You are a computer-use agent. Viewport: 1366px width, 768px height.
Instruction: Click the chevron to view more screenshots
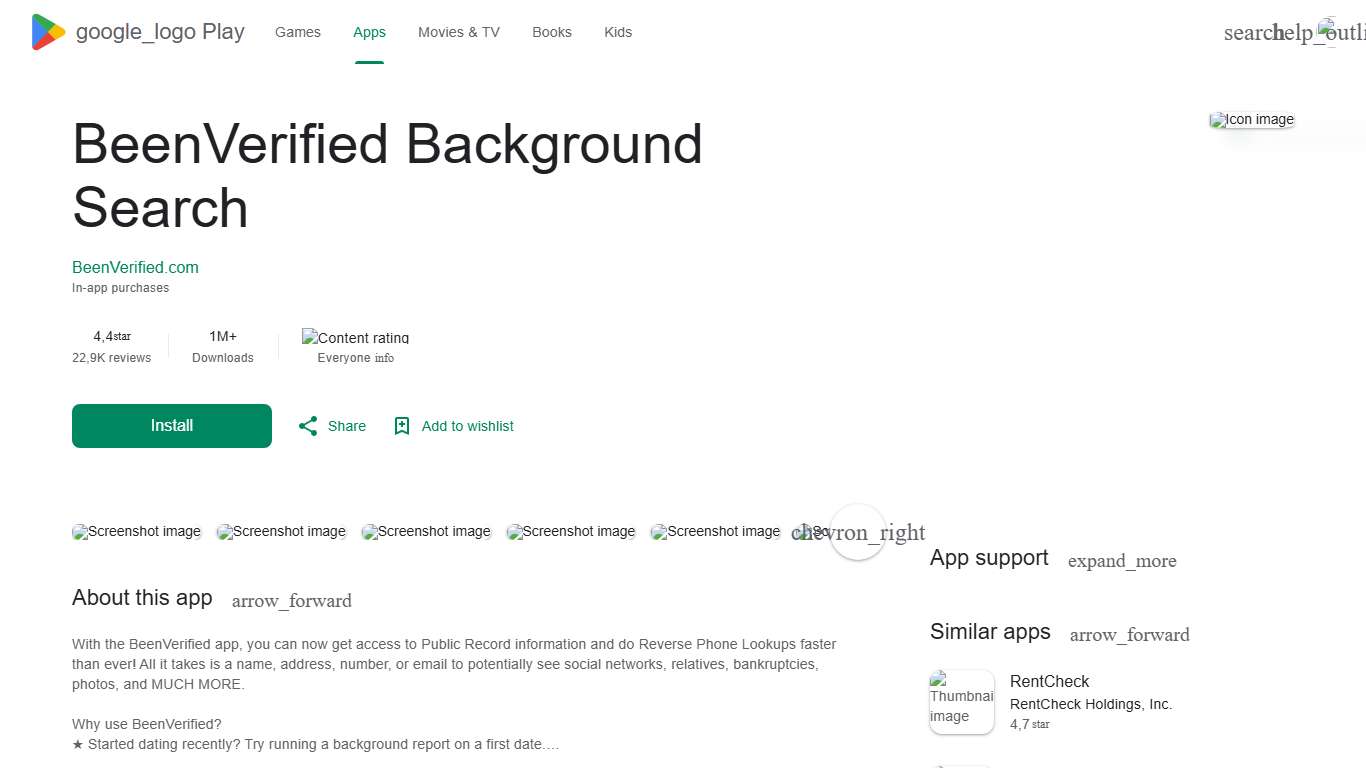[x=858, y=532]
